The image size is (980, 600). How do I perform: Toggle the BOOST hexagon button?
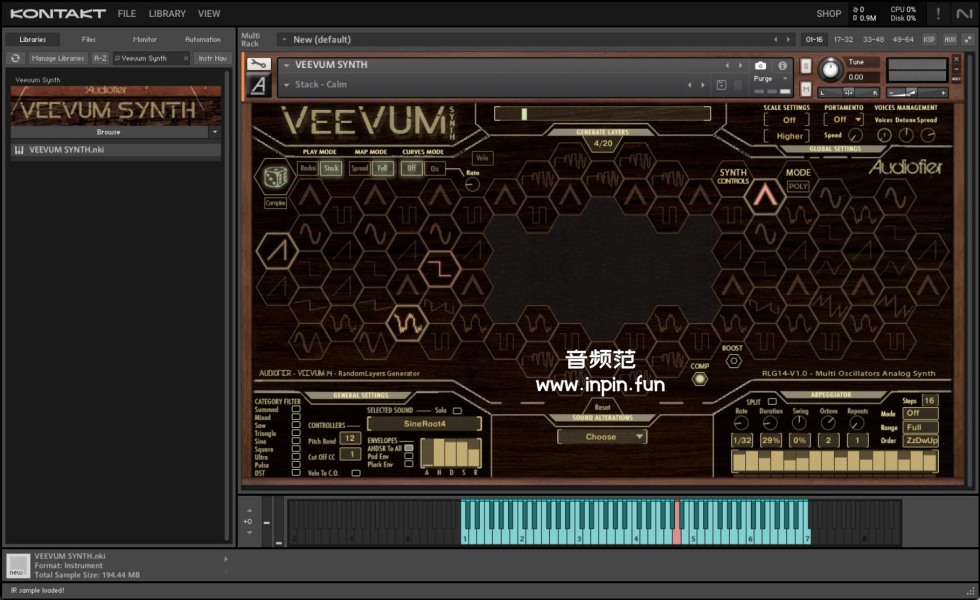733,361
